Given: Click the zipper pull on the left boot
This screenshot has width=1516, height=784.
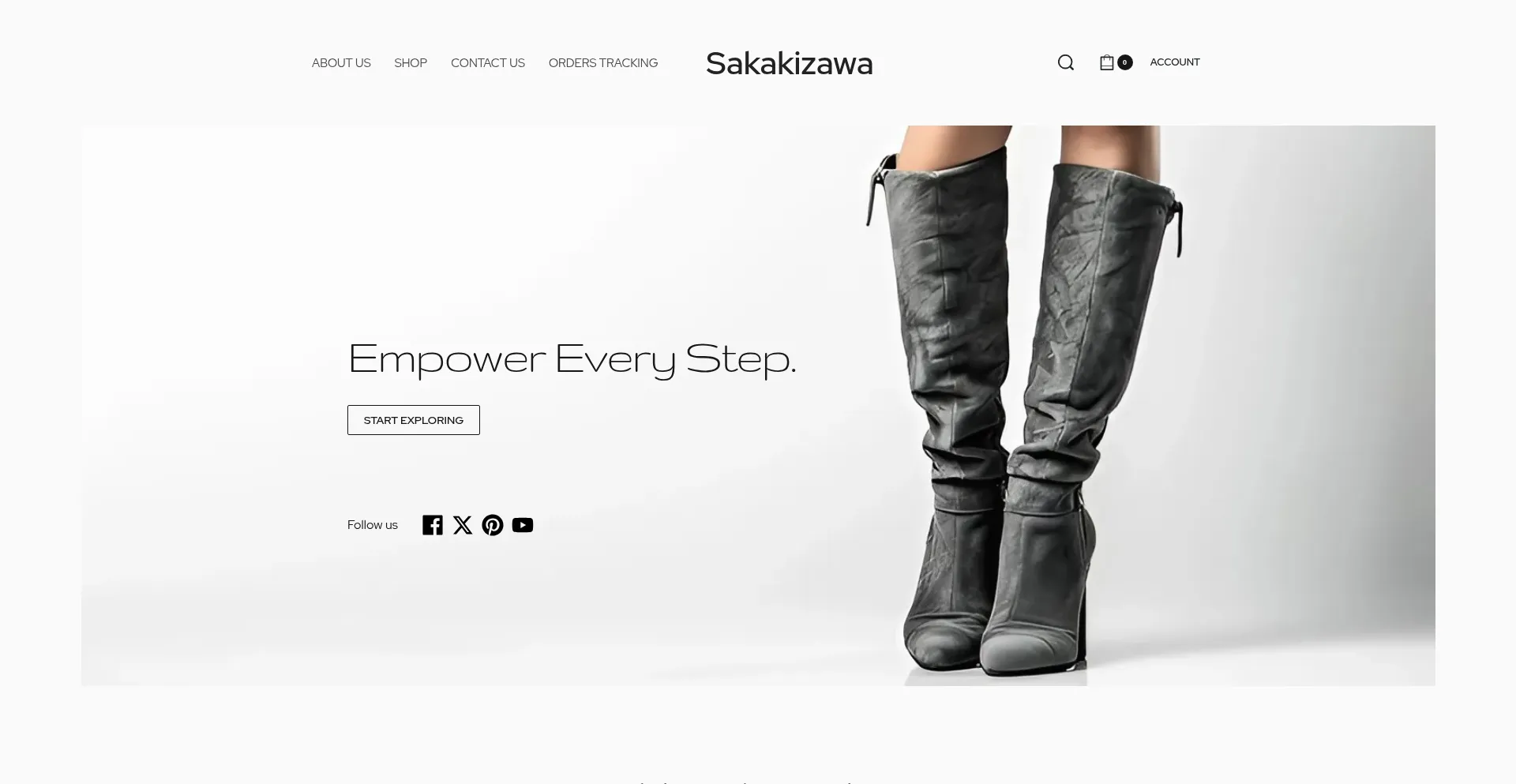Looking at the screenshot, I should coord(873,193).
